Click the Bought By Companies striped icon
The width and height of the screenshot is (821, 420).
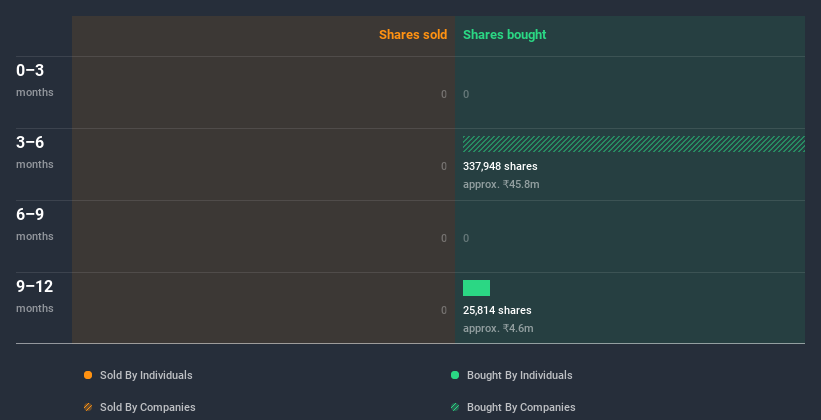click(455, 407)
